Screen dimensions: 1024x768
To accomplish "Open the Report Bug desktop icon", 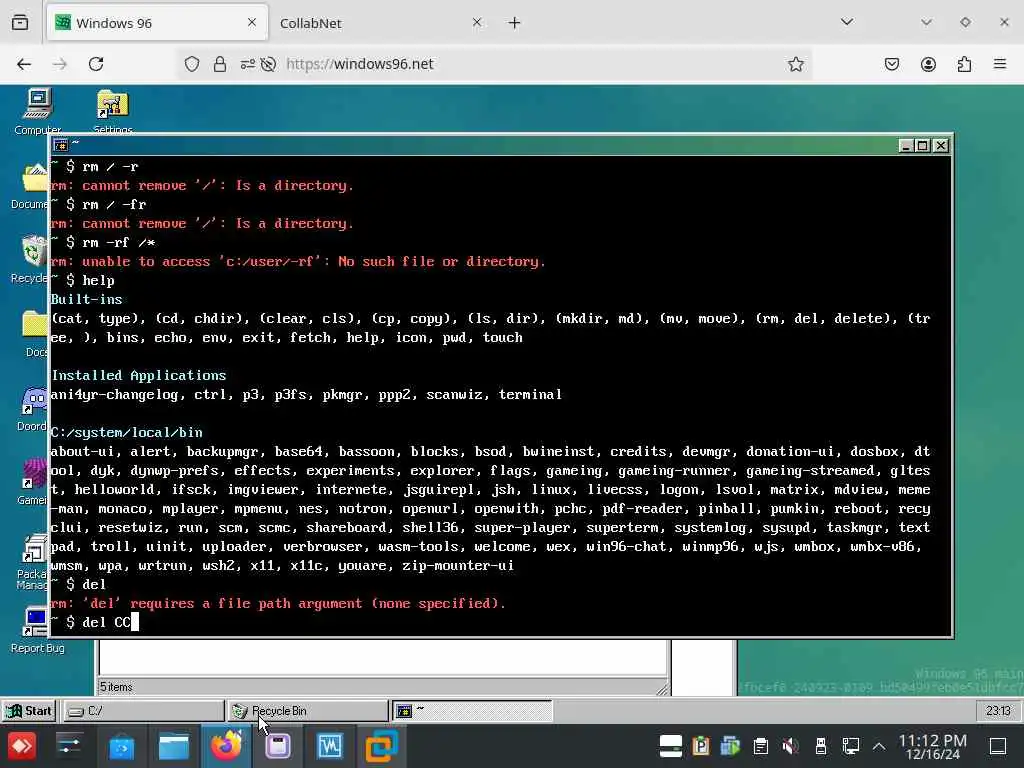I will click(x=37, y=630).
